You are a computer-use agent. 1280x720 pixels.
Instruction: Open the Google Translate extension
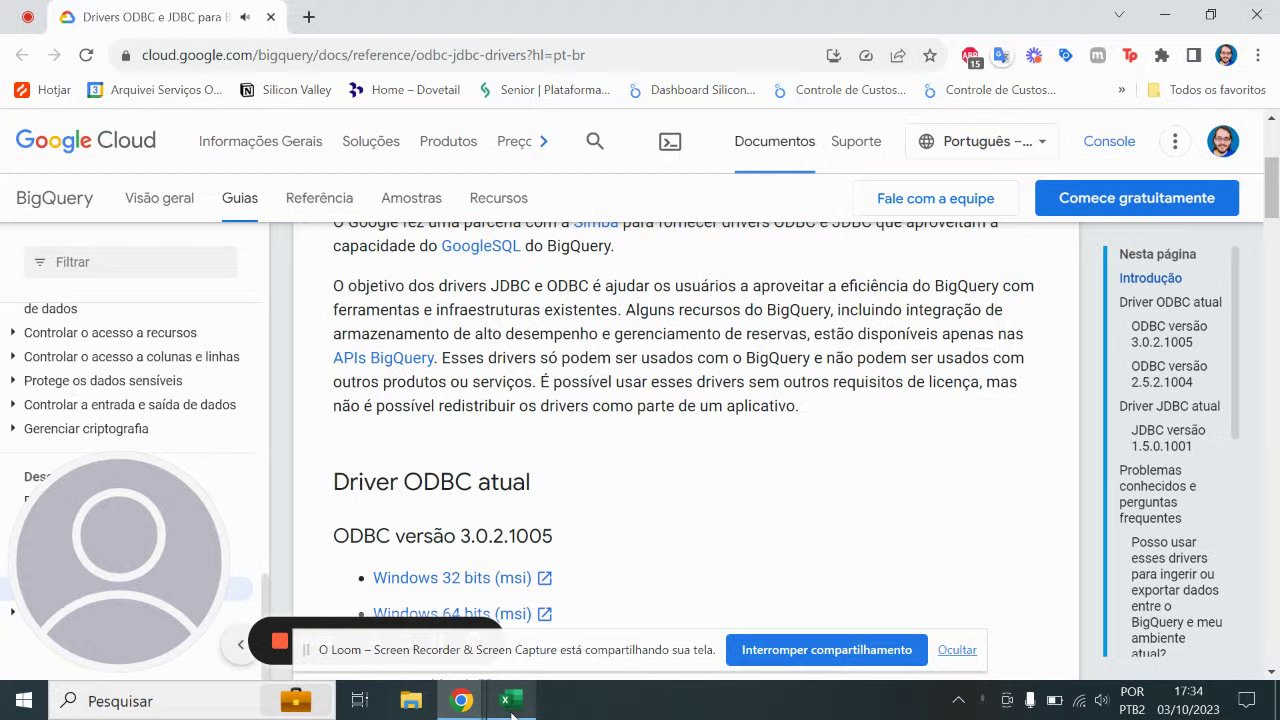point(1002,56)
